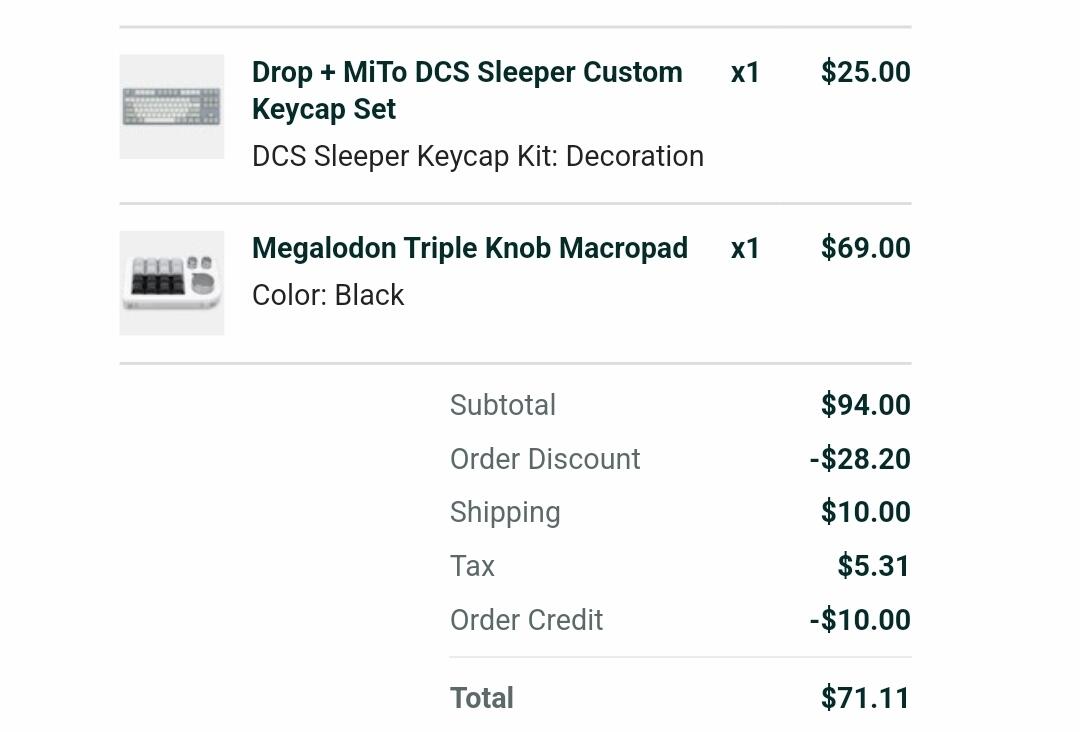This screenshot has height=732, width=1080.
Task: Click the $10.00 shipping amount
Action: pyautogui.click(x=866, y=512)
